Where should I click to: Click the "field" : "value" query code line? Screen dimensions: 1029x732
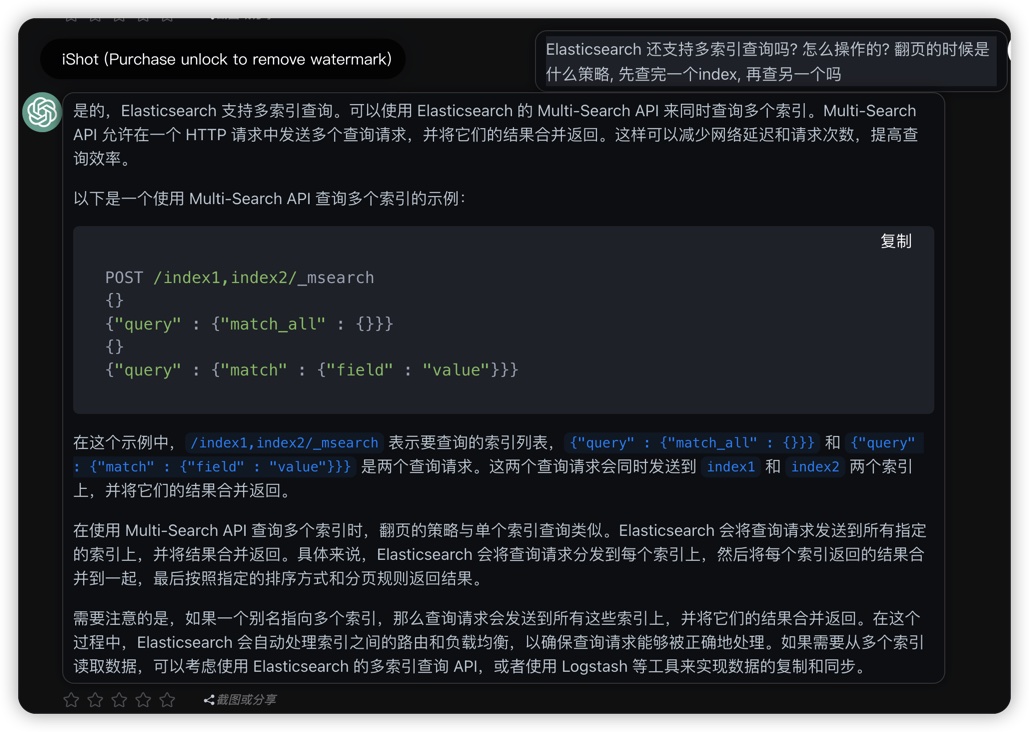(311, 370)
